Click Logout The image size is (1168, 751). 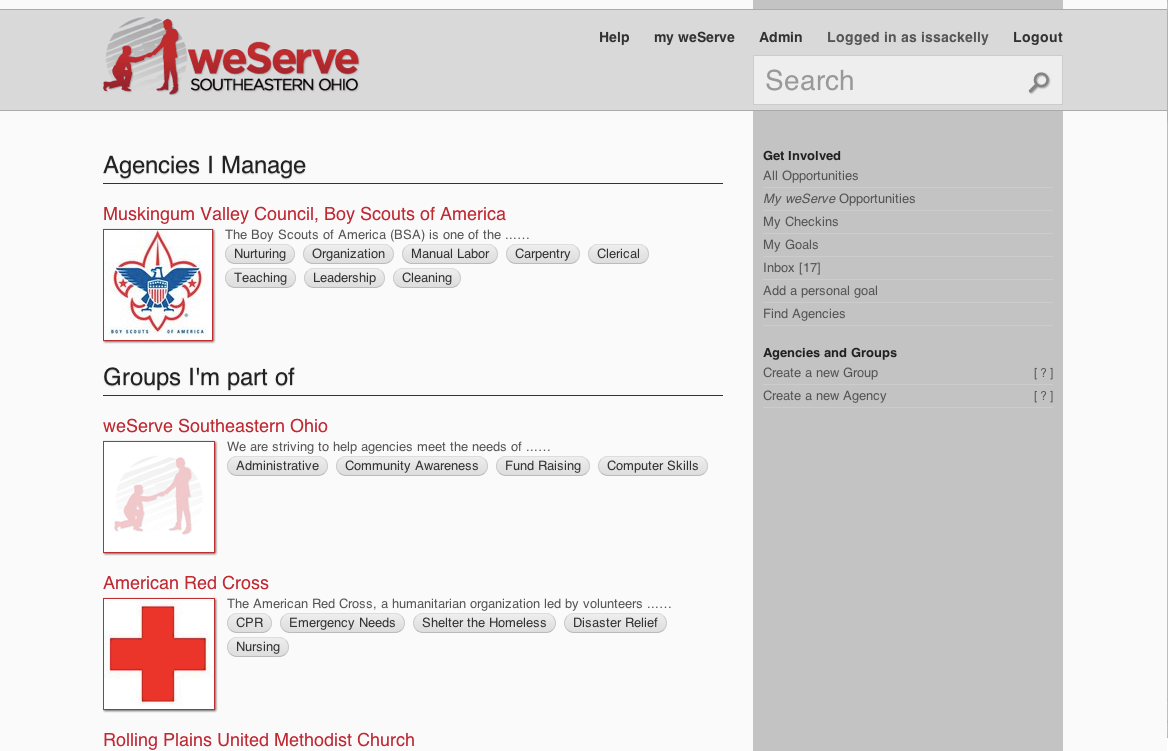click(x=1038, y=37)
